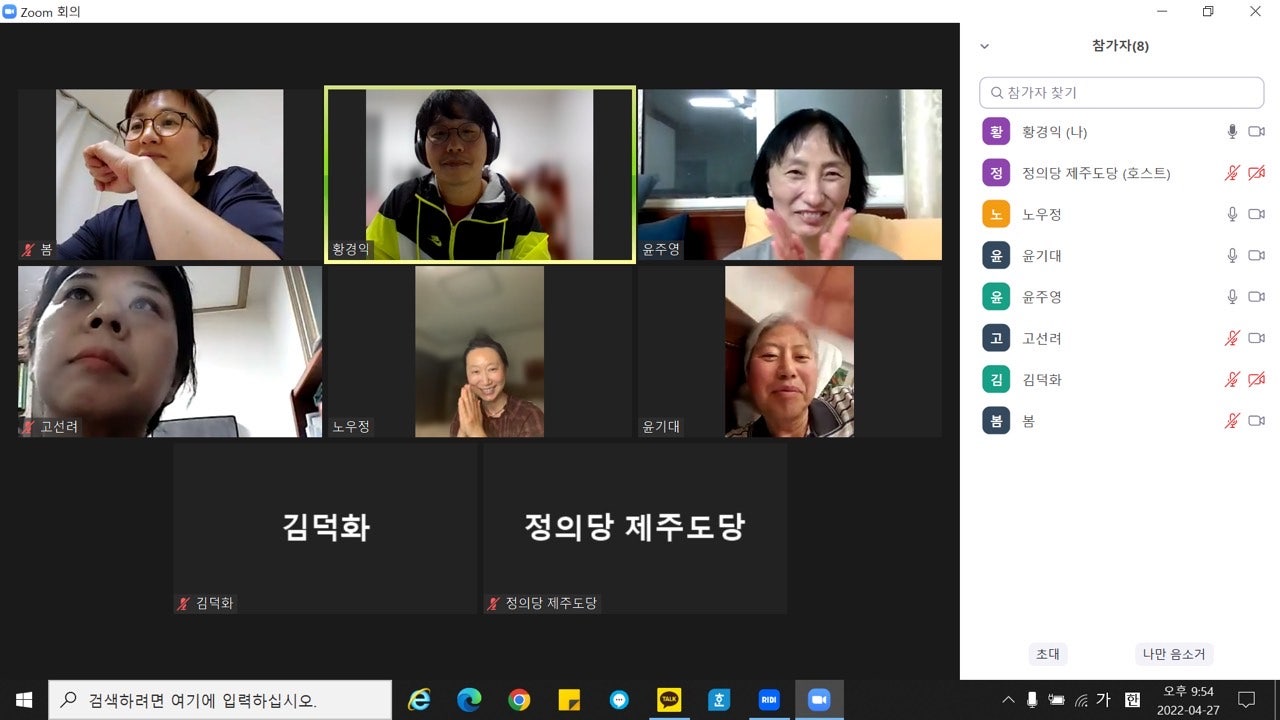Select 김덕화 in the participant list

coord(1041,380)
